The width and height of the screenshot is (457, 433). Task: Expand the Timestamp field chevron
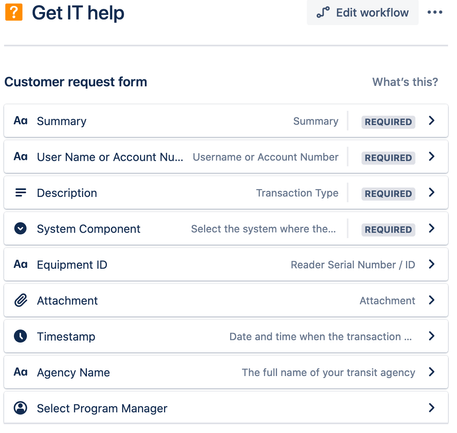[x=432, y=336]
